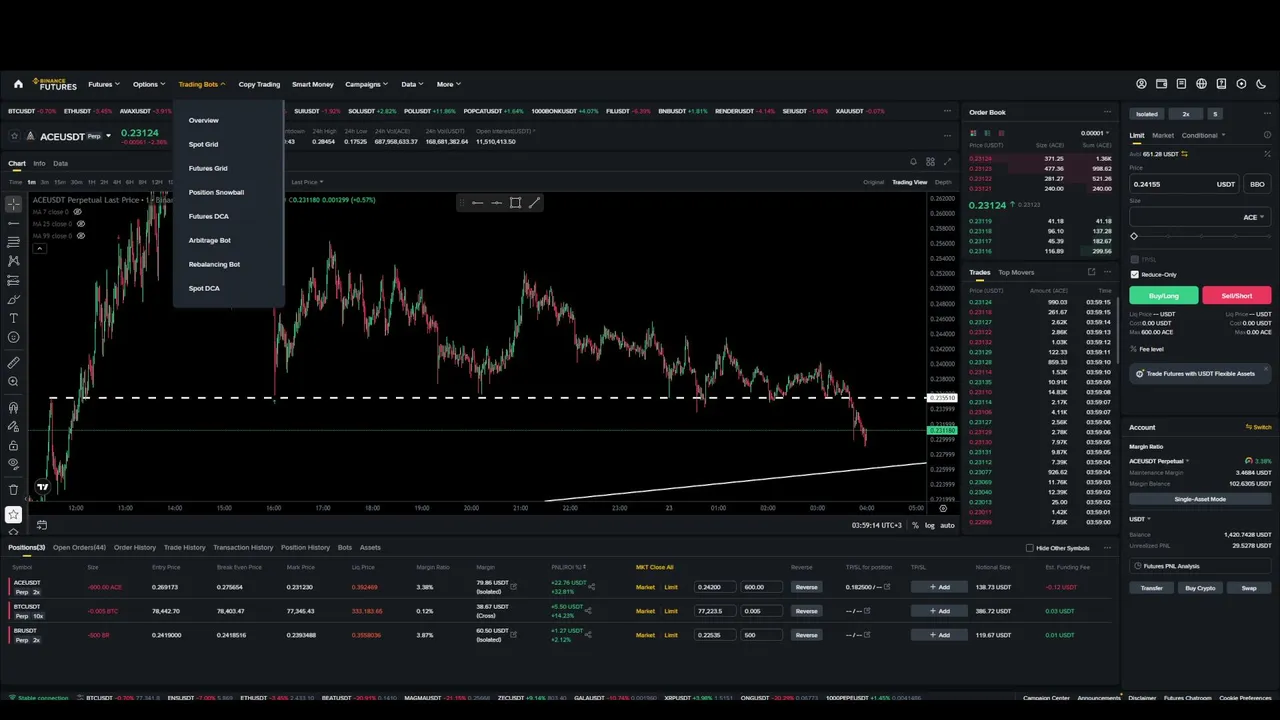Expand the chart to fullscreen
Image resolution: width=1280 pixels, height=720 pixels.
(x=948, y=162)
